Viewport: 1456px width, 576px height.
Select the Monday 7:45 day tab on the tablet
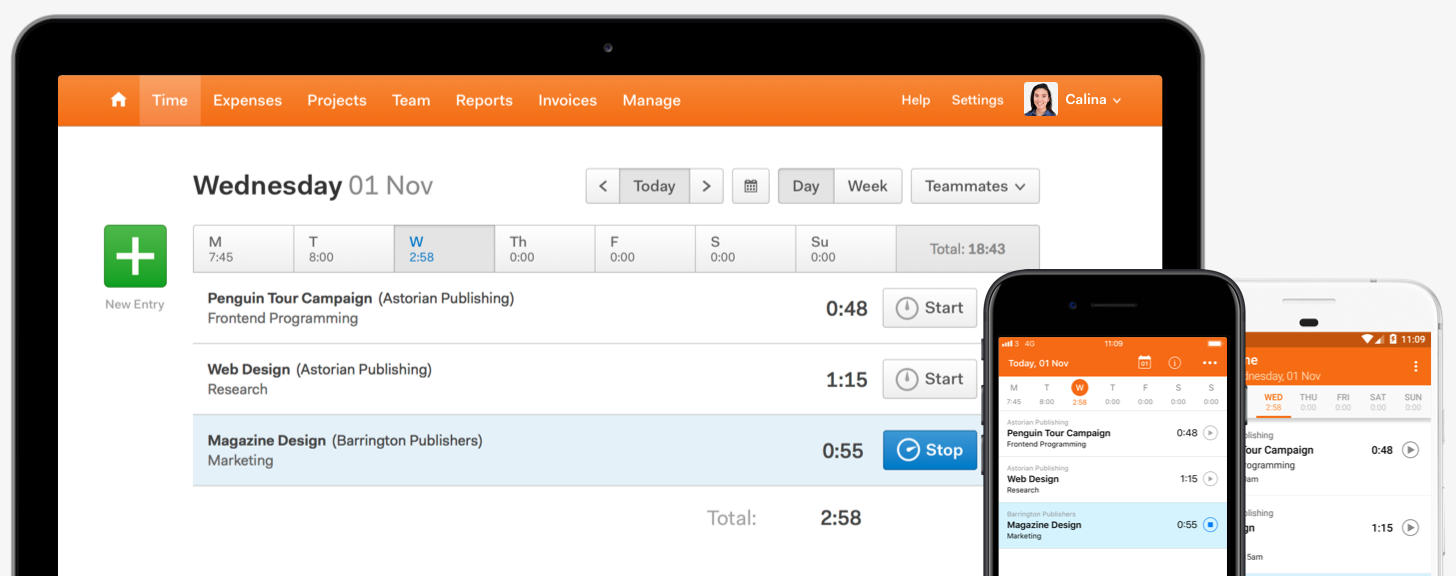pyautogui.click(x=244, y=249)
